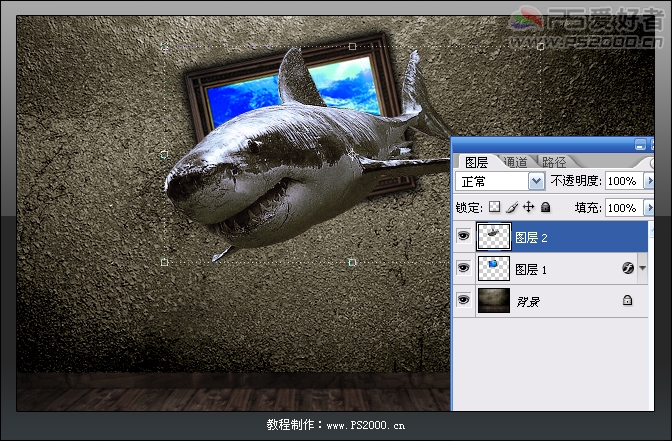
Task: Select 图层 1 picture frame thumbnail
Action: 494,268
